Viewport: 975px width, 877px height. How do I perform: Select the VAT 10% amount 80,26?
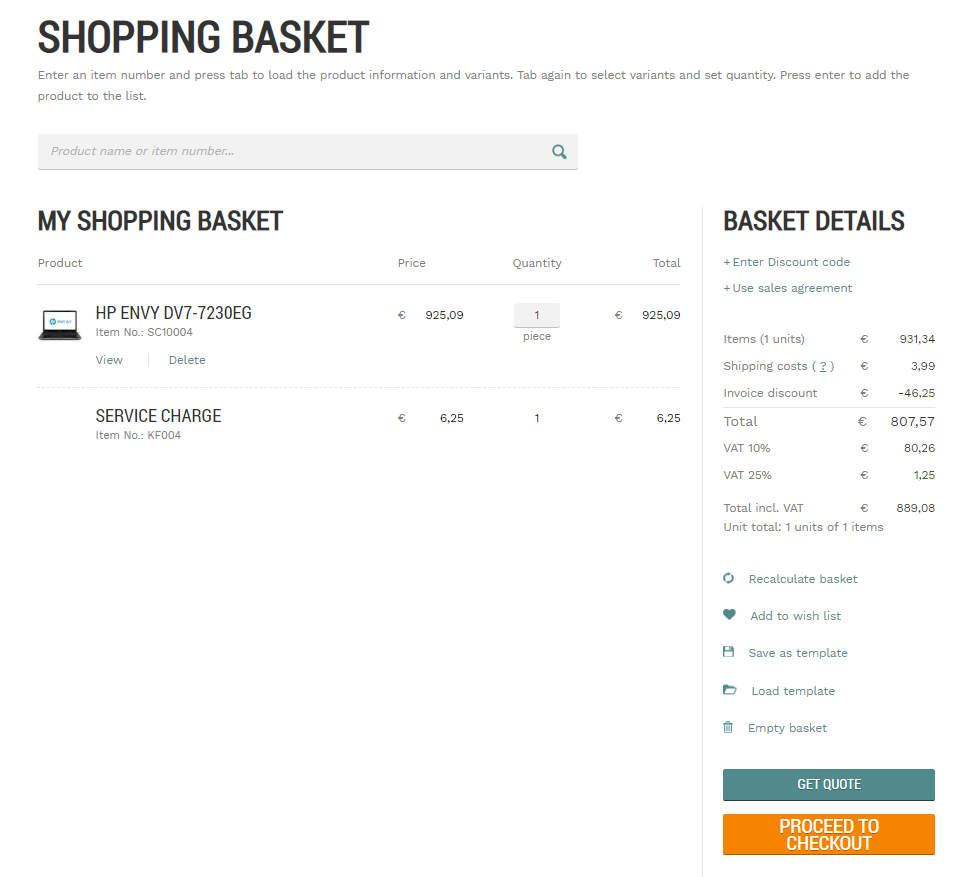(919, 448)
